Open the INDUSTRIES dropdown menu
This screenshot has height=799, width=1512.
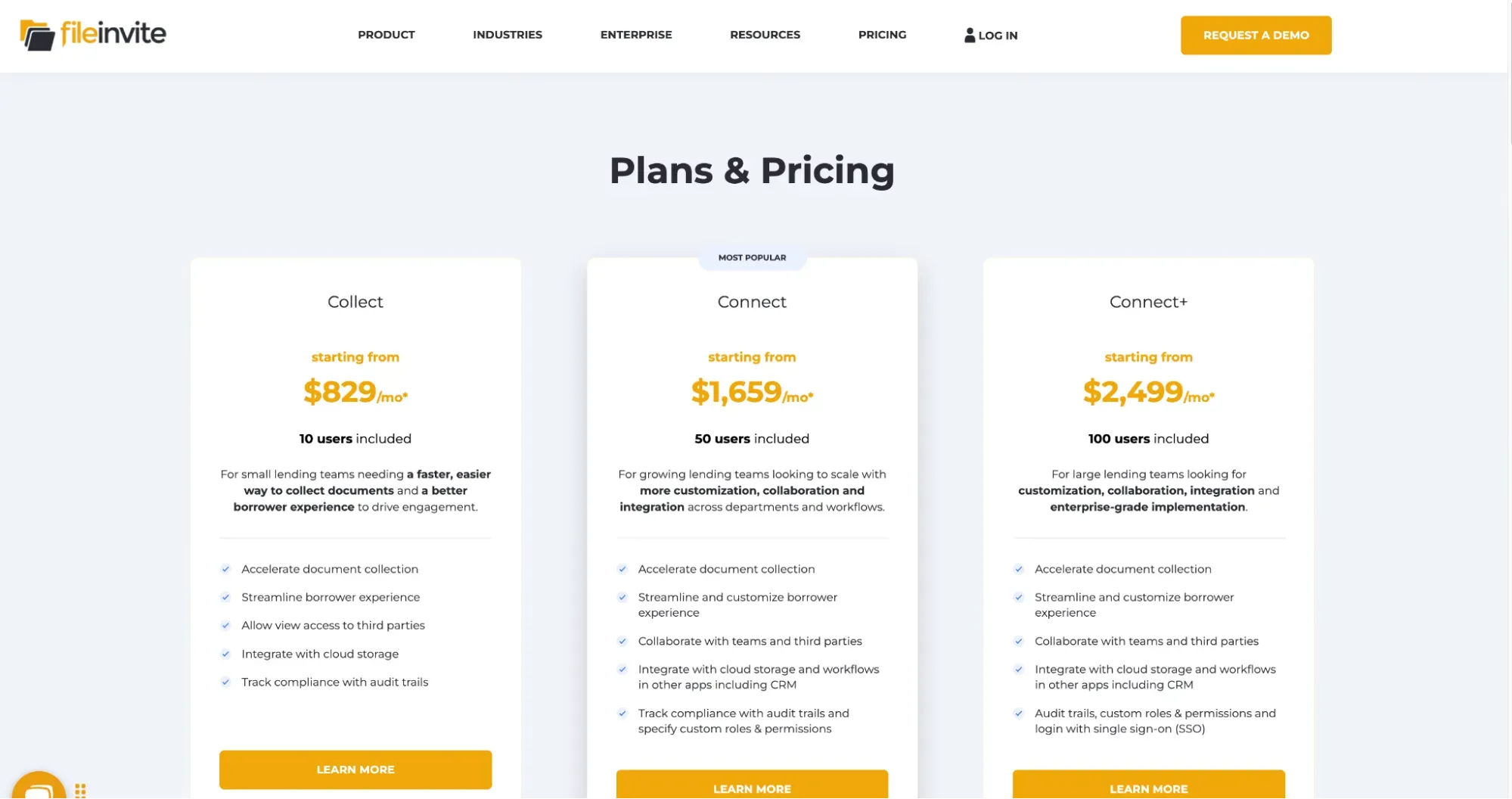point(507,34)
